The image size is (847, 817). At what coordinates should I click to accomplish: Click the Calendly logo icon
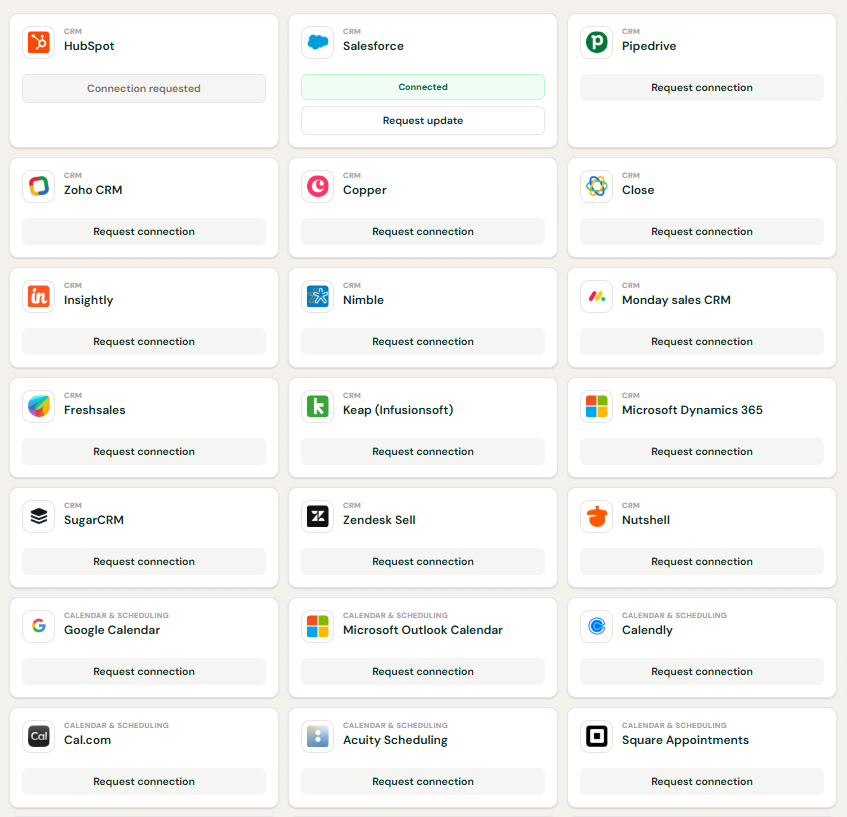coord(596,626)
